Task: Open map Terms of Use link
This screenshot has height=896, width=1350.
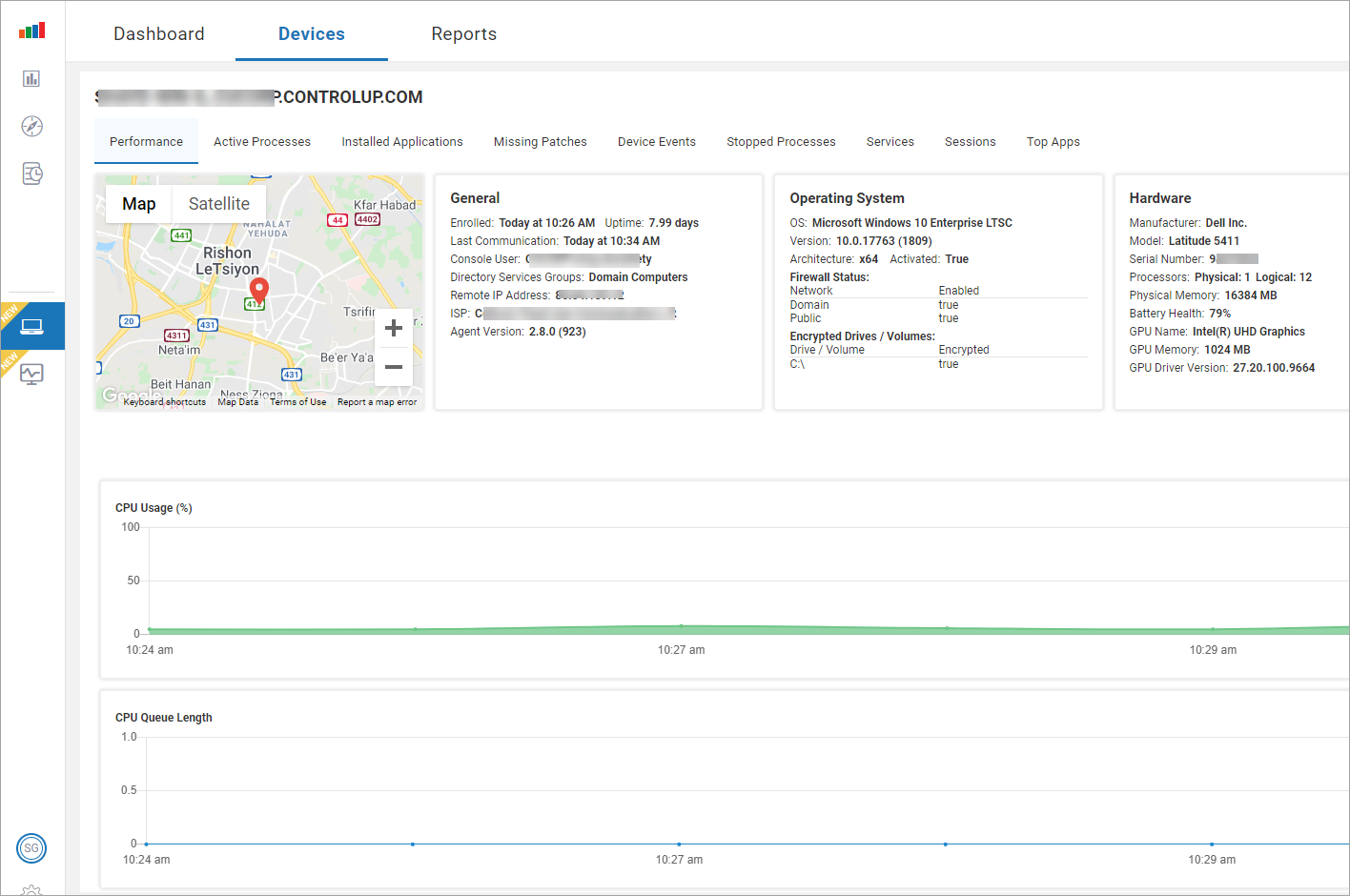Action: (x=297, y=402)
